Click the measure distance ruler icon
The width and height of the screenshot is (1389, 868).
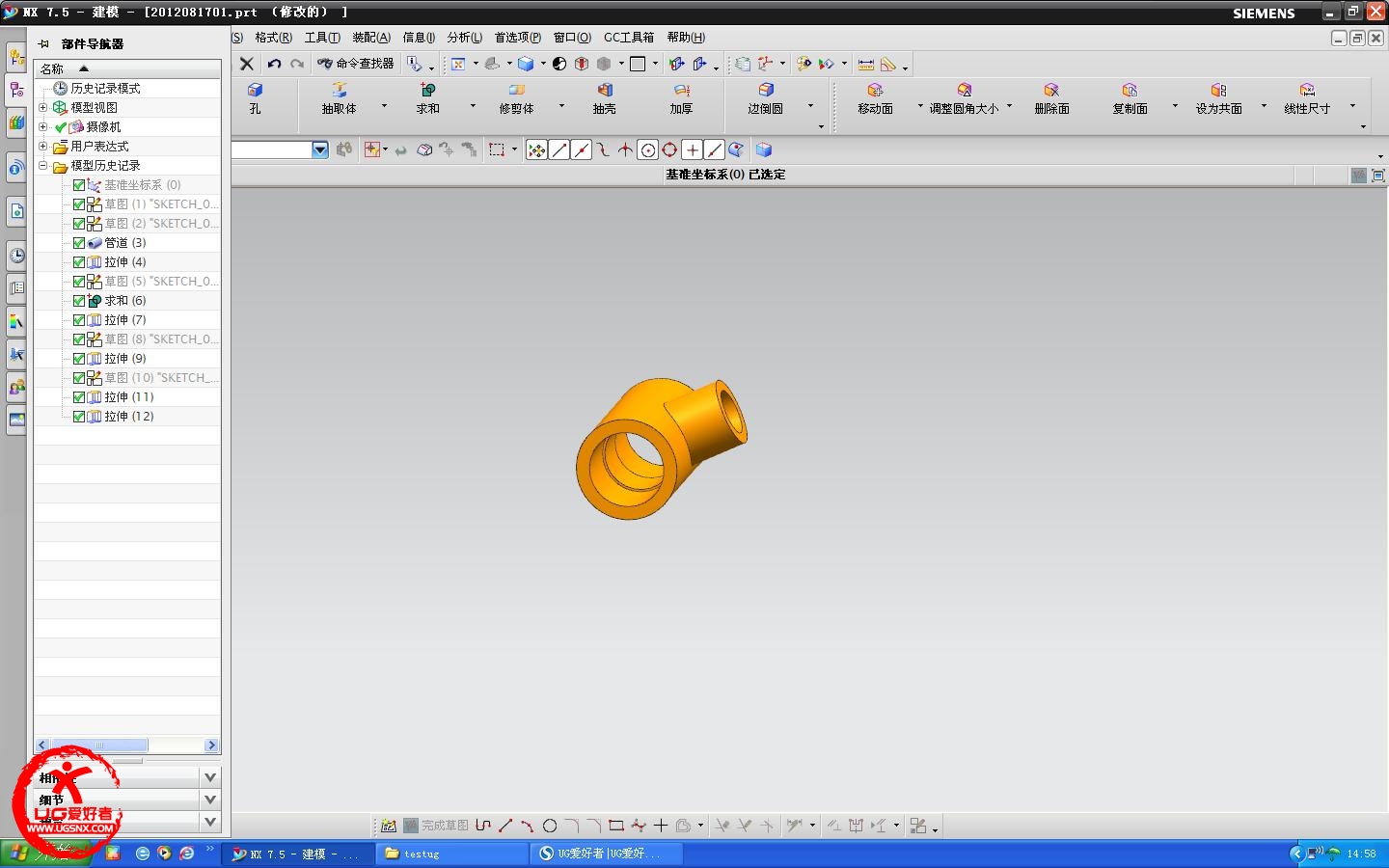[x=866, y=64]
